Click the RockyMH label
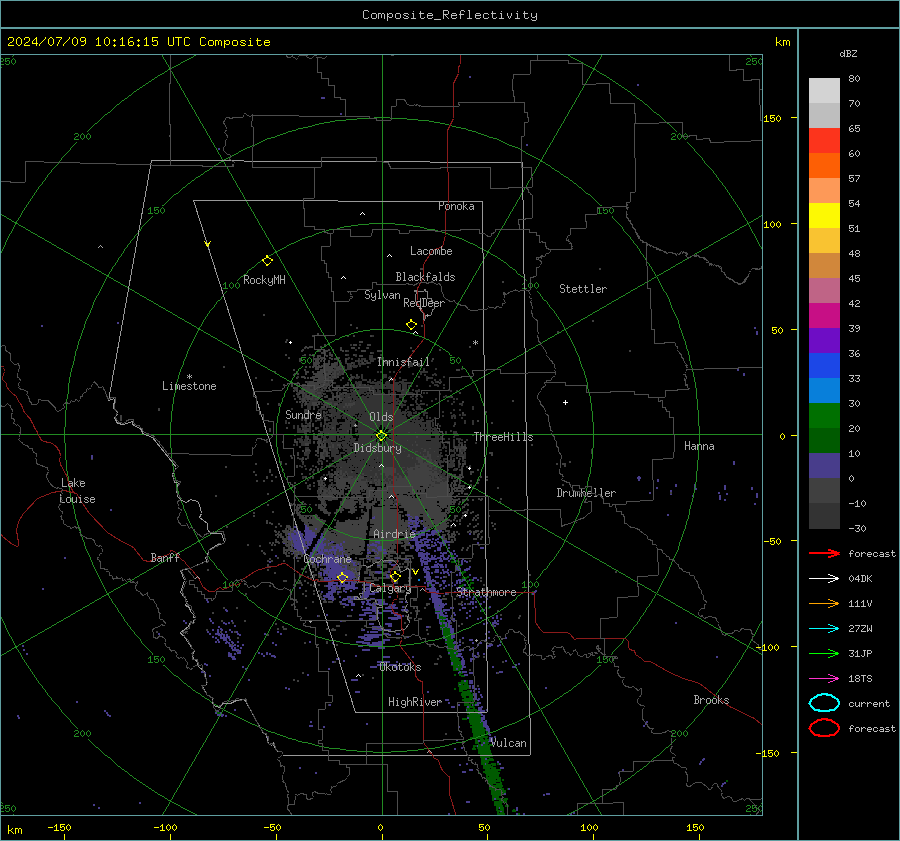 click(264, 280)
